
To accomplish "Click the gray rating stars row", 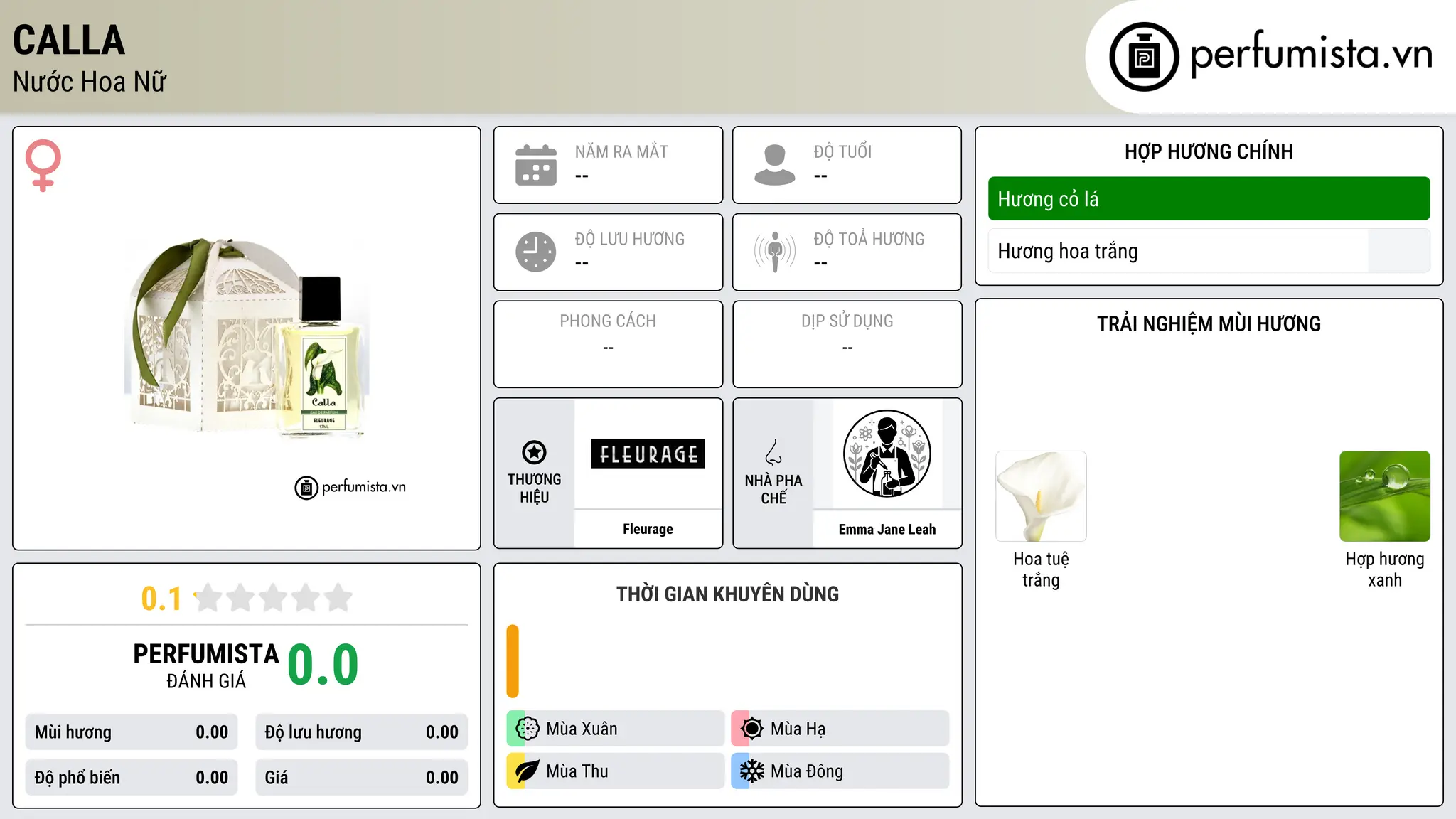I will (274, 598).
